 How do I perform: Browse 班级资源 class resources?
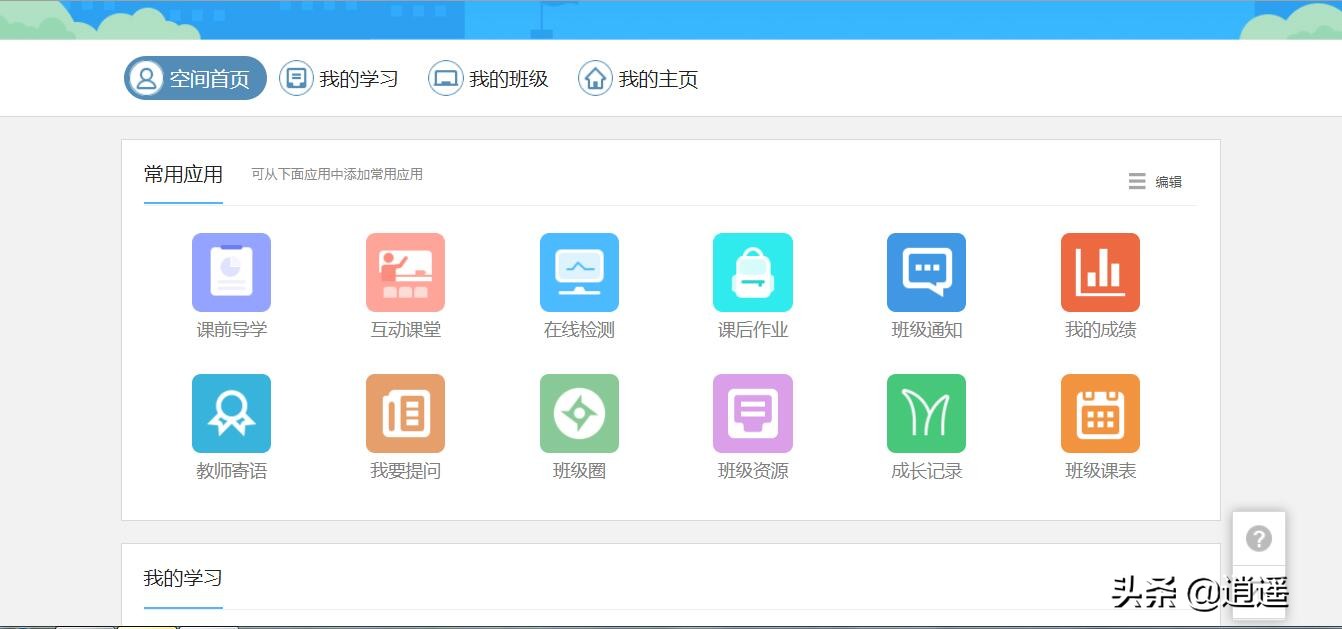pos(752,412)
